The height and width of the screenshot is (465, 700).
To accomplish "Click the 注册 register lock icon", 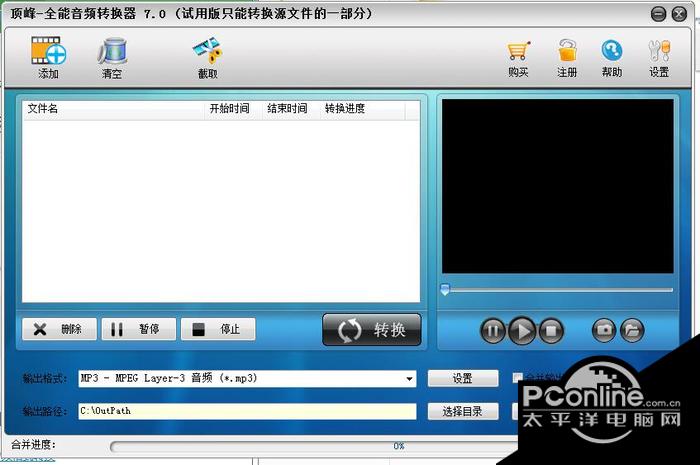I will [x=567, y=58].
